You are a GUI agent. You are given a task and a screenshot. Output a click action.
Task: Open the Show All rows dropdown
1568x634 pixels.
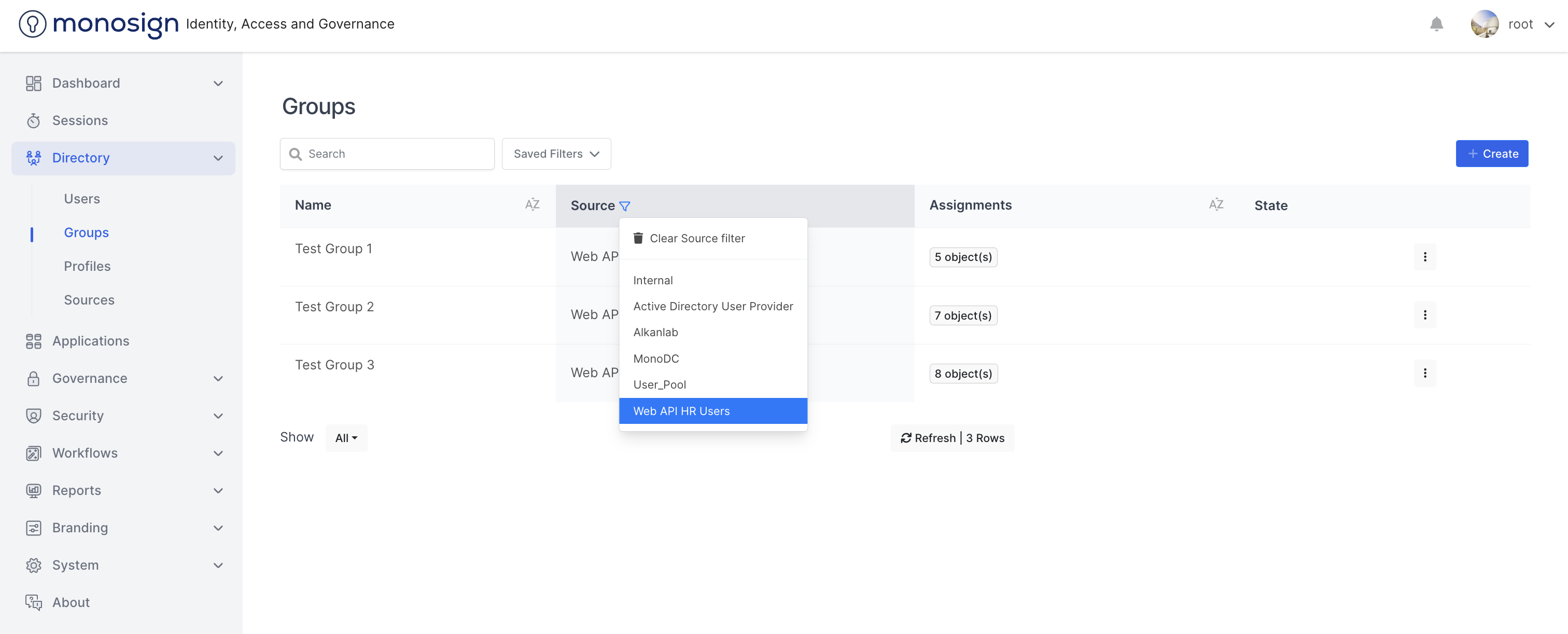pos(346,438)
